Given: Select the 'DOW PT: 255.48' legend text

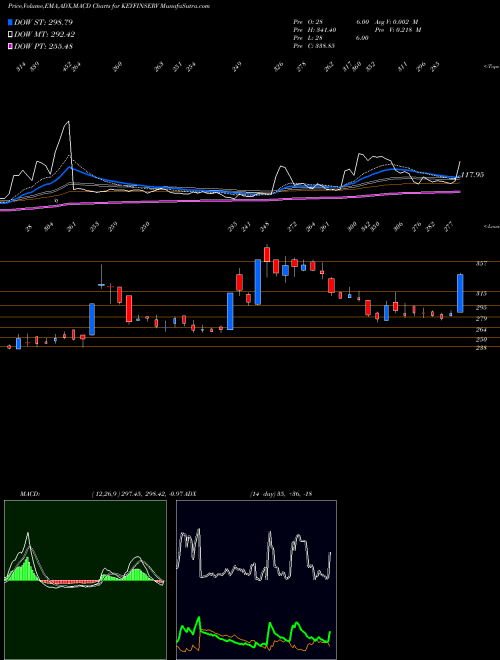Looking at the screenshot, I should point(43,46).
